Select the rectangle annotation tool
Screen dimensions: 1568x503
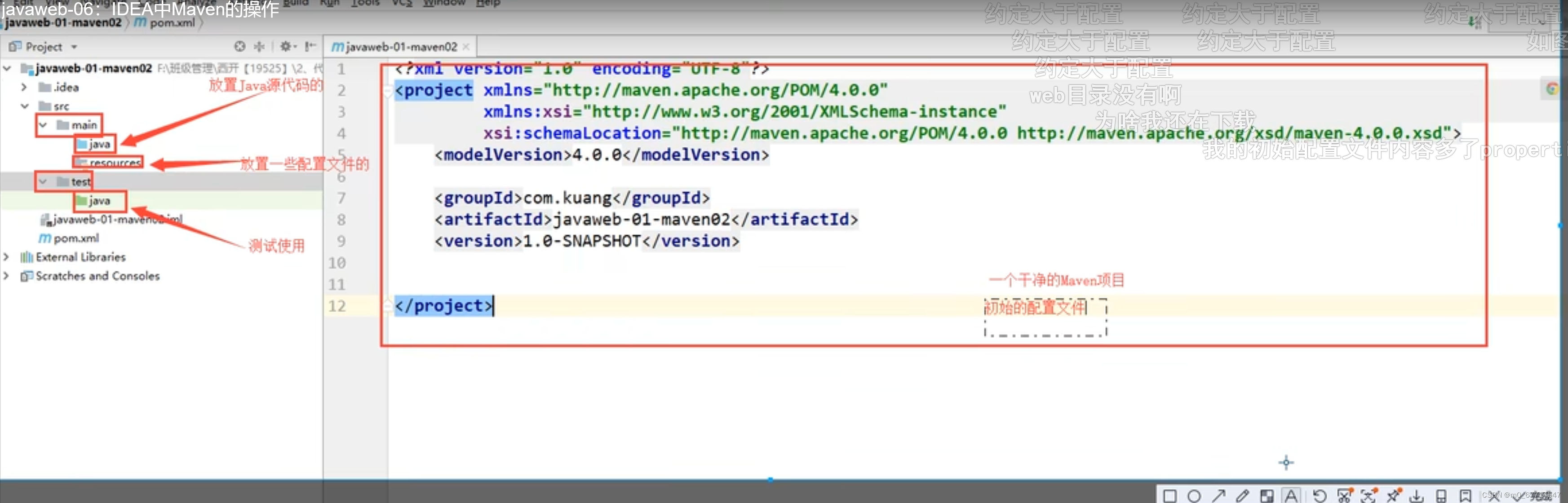point(1169,496)
